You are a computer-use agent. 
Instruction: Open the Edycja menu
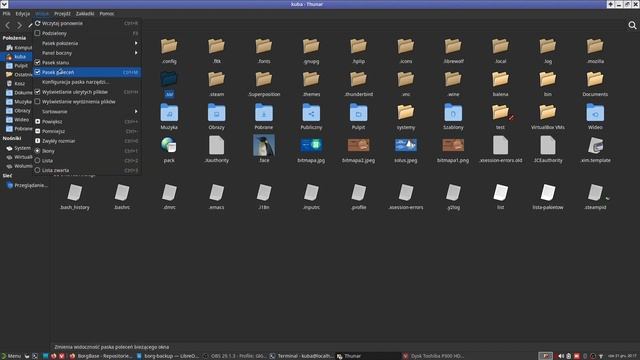23,13
